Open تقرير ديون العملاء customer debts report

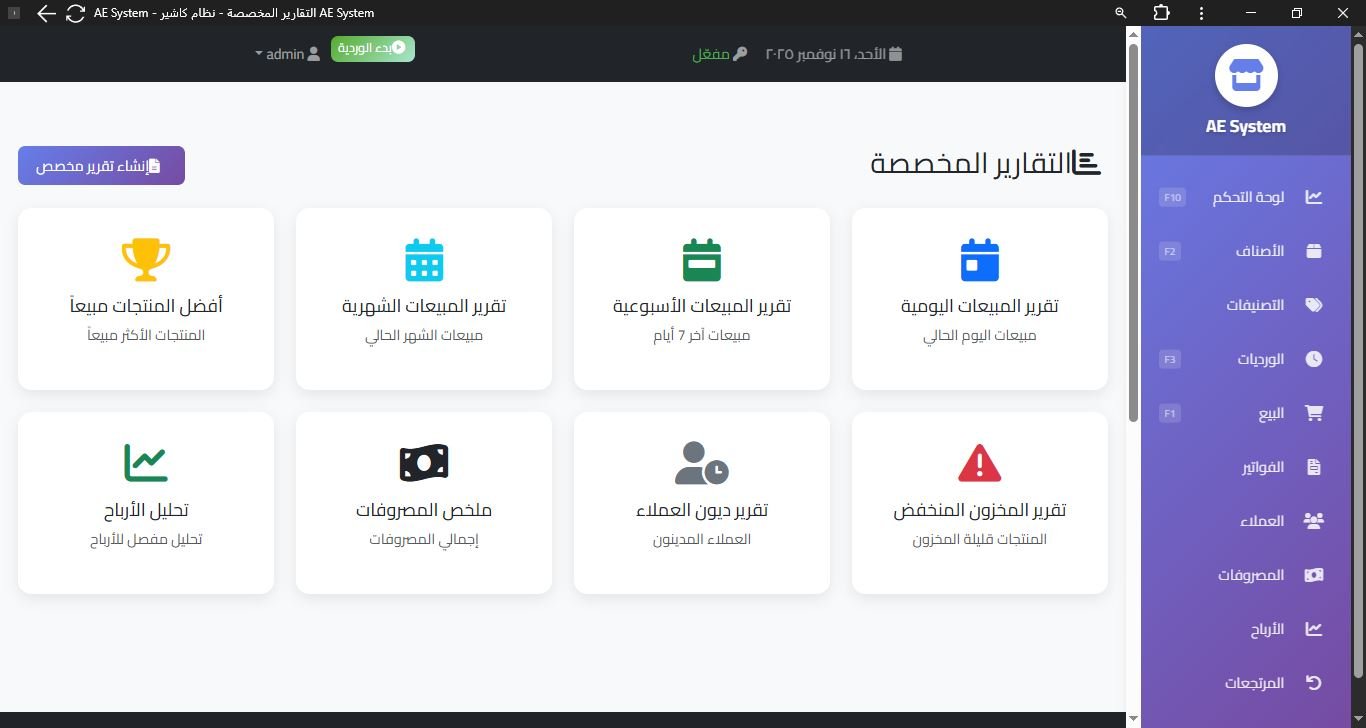[x=701, y=502]
